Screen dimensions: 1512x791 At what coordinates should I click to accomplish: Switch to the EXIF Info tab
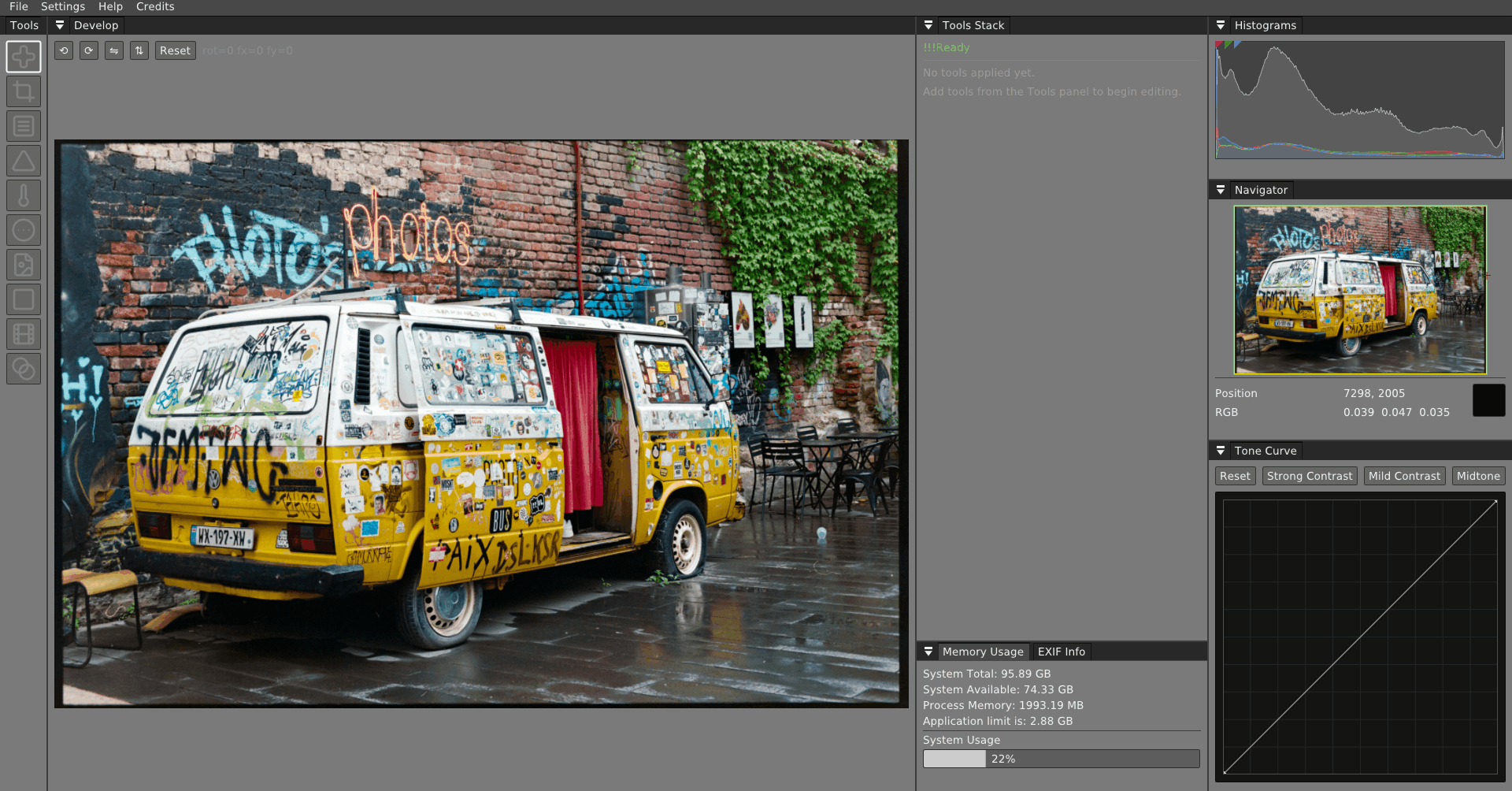tap(1061, 652)
